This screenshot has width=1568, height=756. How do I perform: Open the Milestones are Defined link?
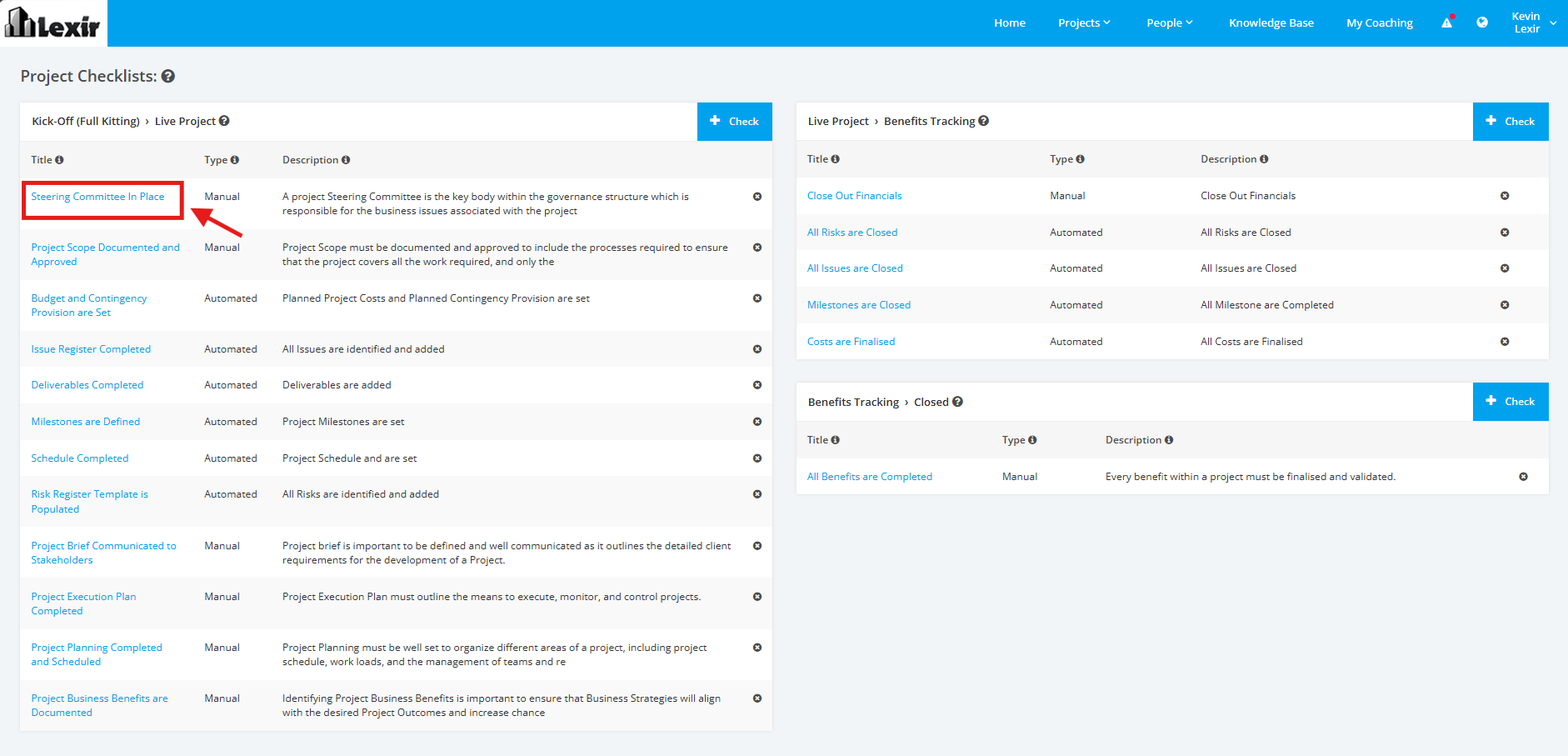(x=86, y=422)
